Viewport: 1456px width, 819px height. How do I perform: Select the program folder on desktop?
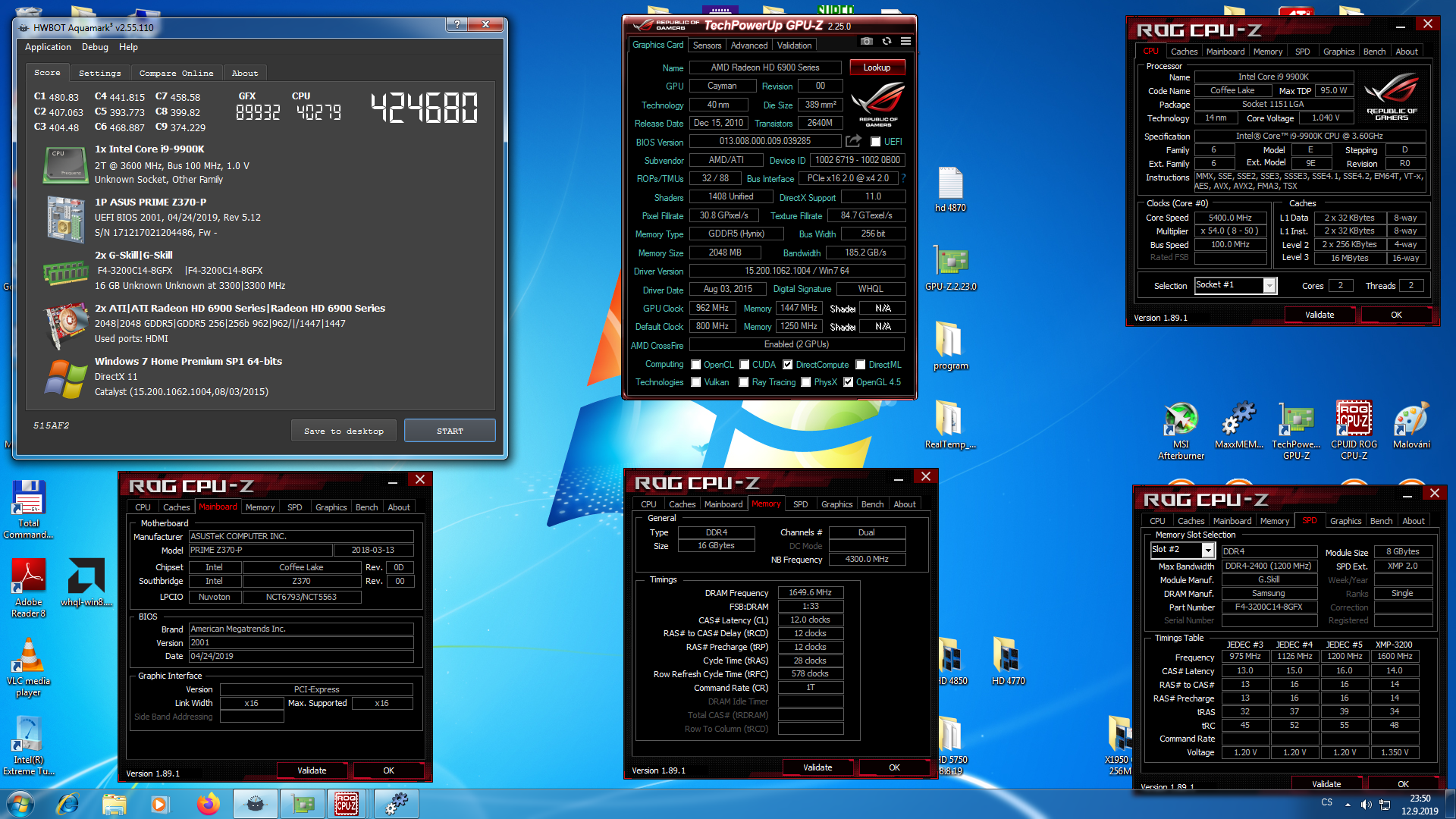(x=950, y=346)
